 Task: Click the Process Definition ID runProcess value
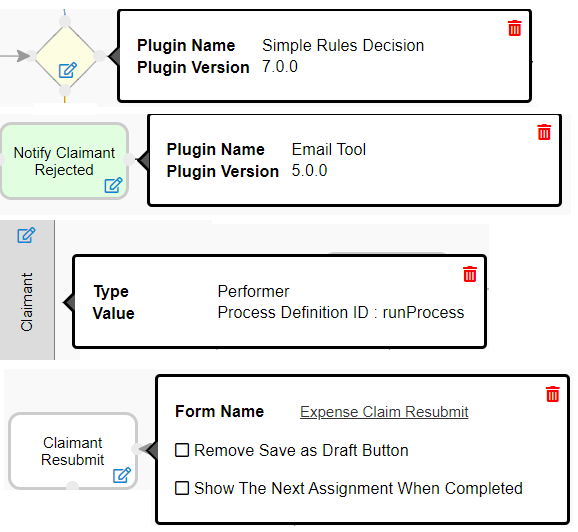341,313
